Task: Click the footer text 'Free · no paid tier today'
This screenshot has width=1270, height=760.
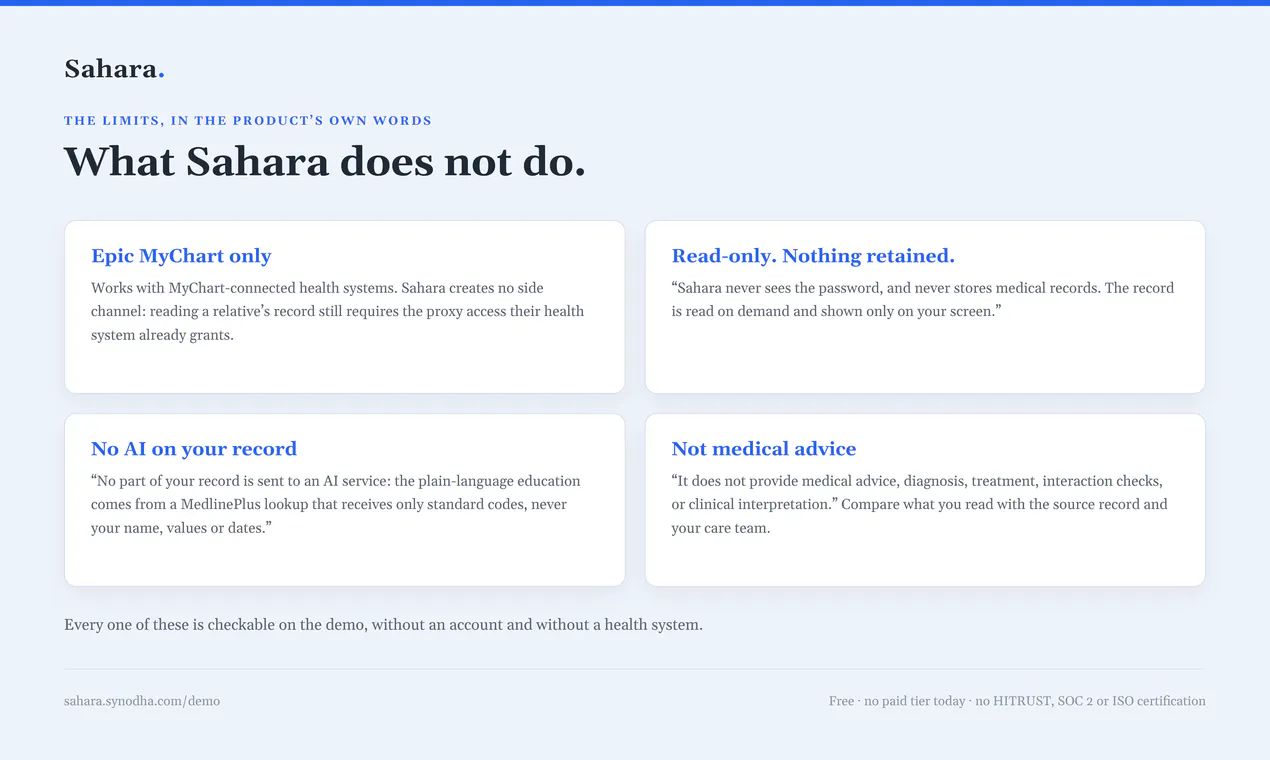Action: click(1017, 701)
